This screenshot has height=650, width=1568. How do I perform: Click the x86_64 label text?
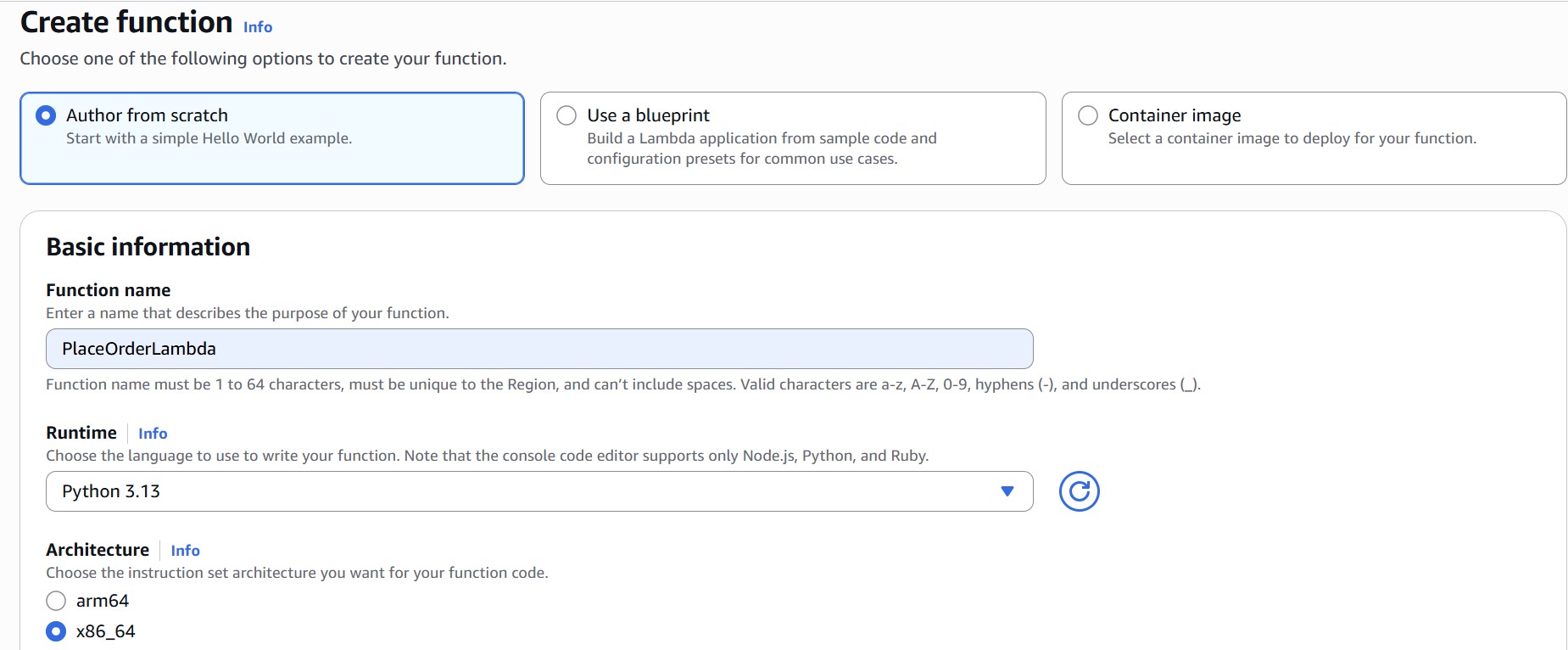[x=105, y=631]
